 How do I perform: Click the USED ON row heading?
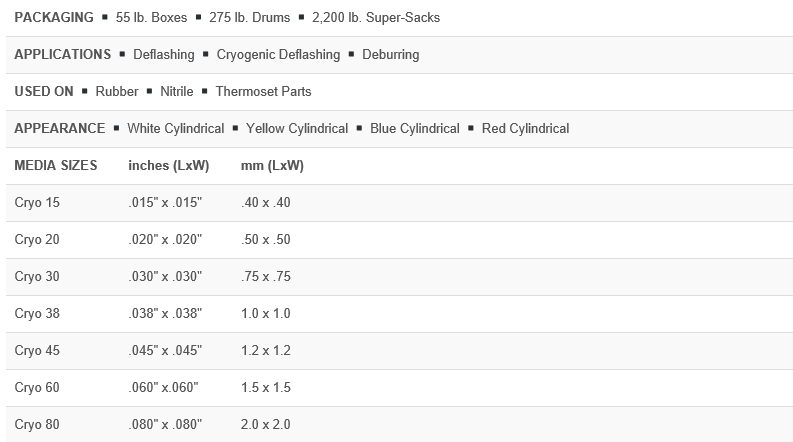click(x=44, y=91)
